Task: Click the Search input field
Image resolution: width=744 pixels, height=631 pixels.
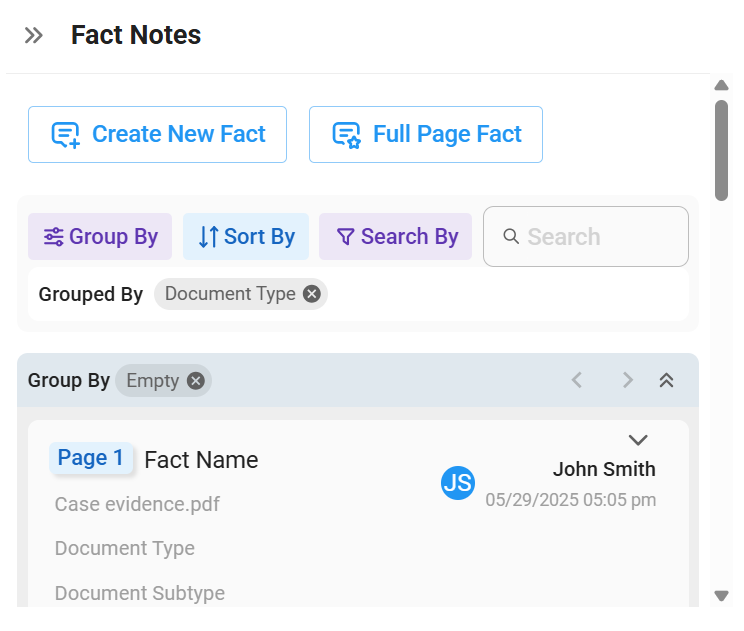Action: [x=586, y=236]
